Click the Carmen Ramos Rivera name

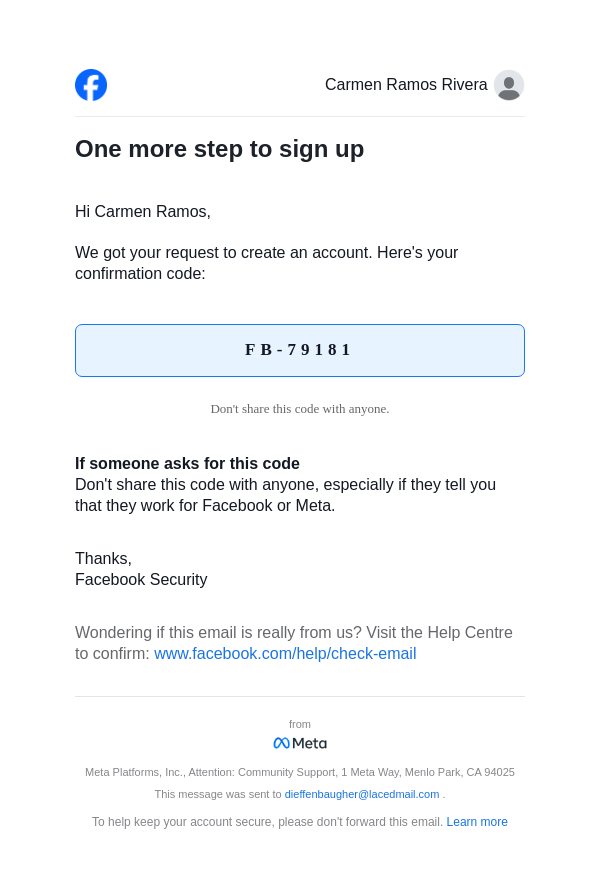click(x=406, y=85)
